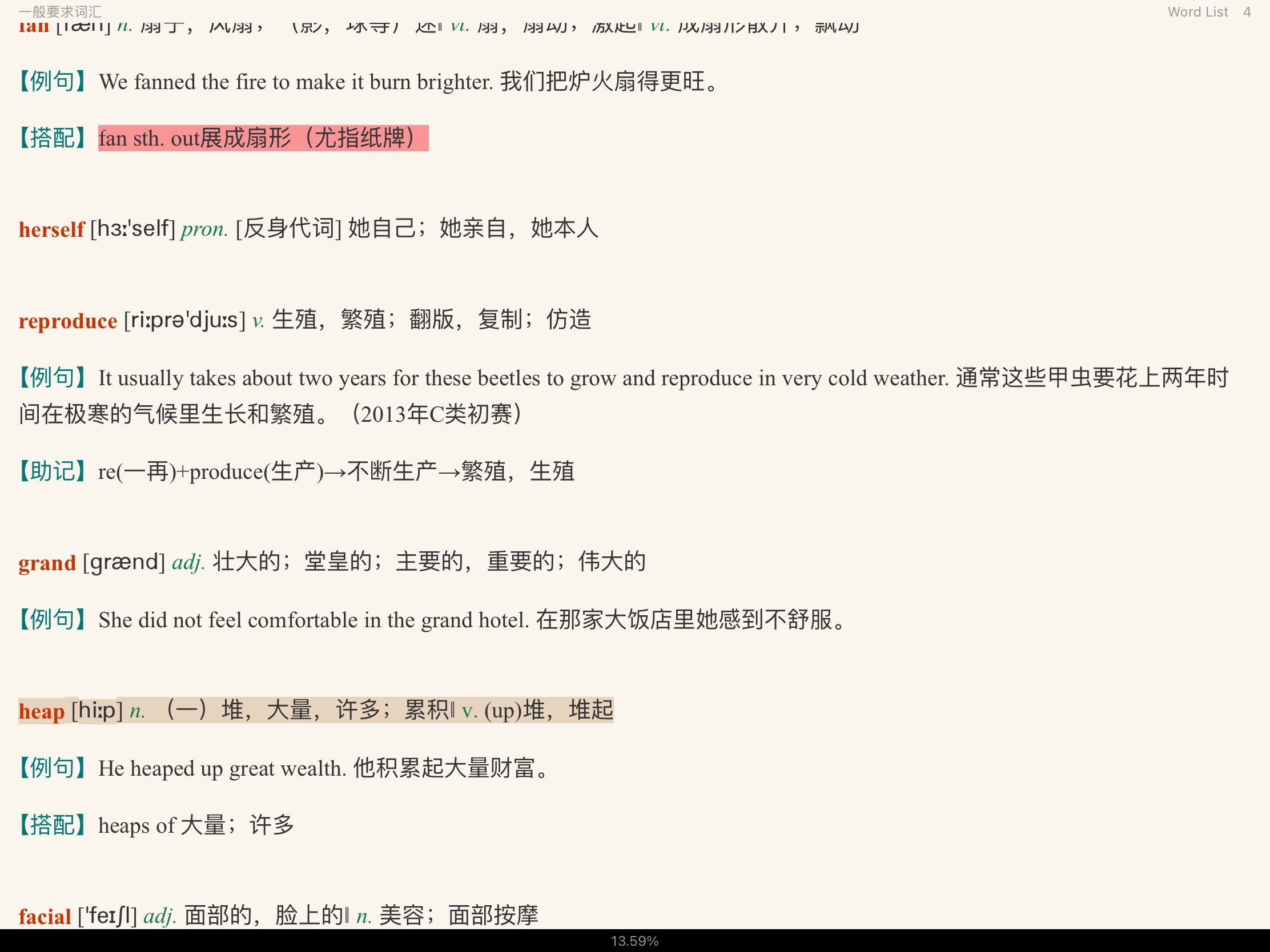The height and width of the screenshot is (952, 1270).
Task: Tap the sentence 'He heaped up great wealth.'
Action: point(222,768)
